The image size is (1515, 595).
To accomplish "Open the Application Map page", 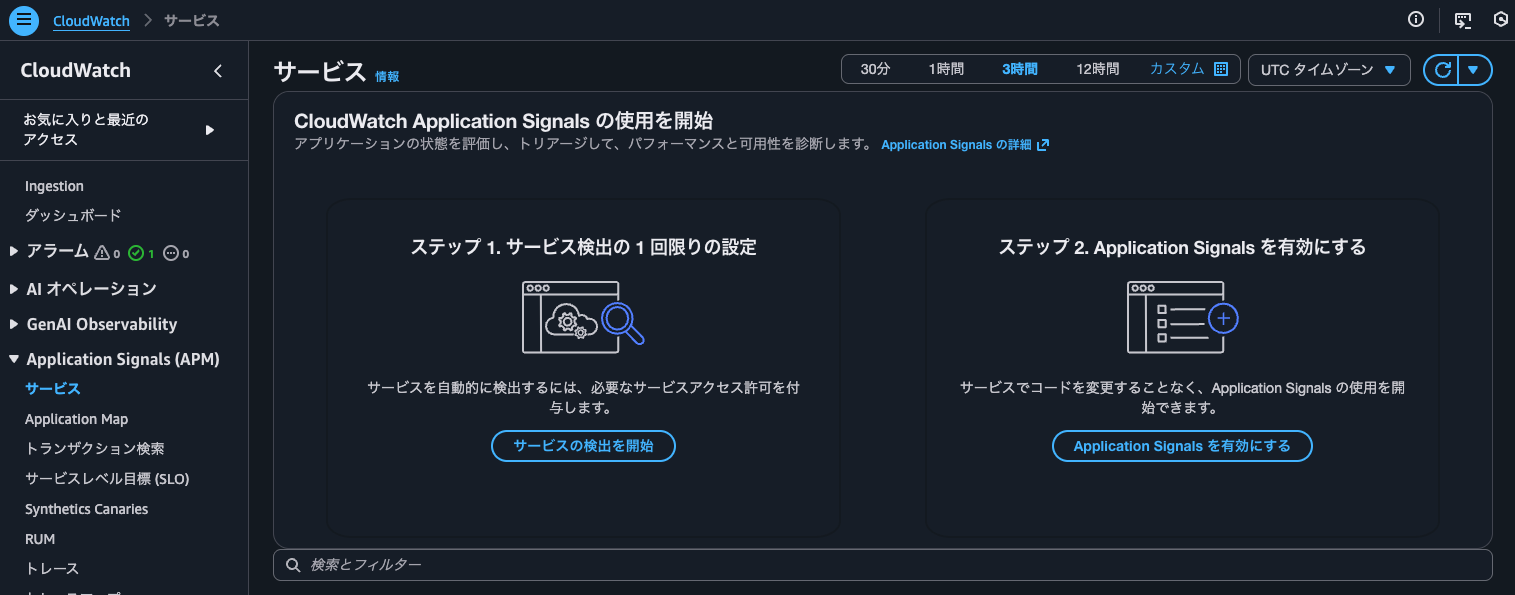I will 76,418.
